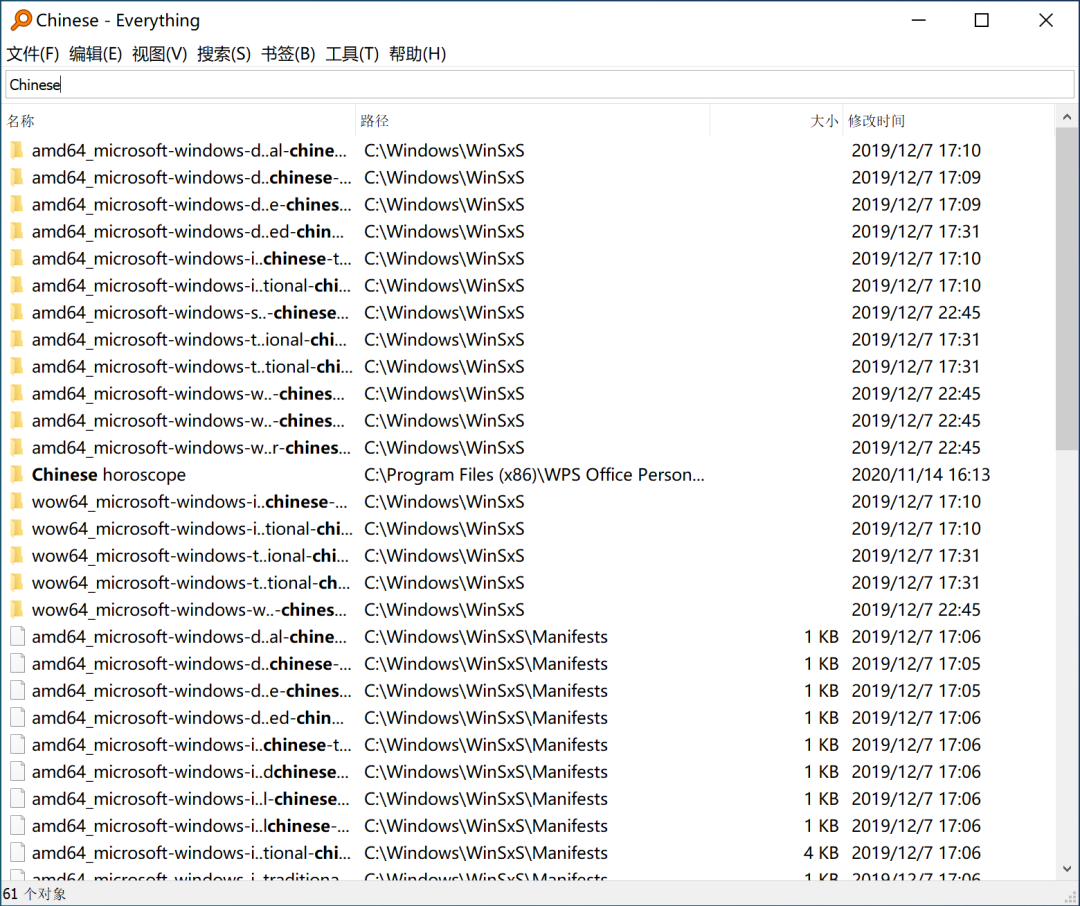The width and height of the screenshot is (1080, 906).
Task: Click folder icon of amd64 i..chinese-t folder row
Action: [x=17, y=258]
